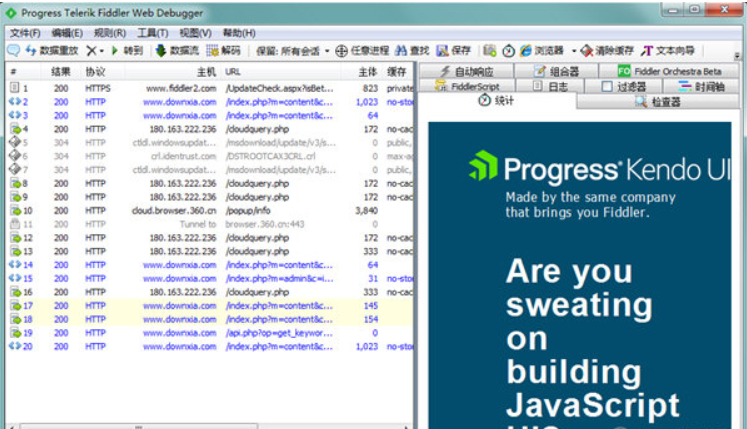The image size is (747, 429).
Task: Open the 规则(R) menu
Action: (110, 33)
